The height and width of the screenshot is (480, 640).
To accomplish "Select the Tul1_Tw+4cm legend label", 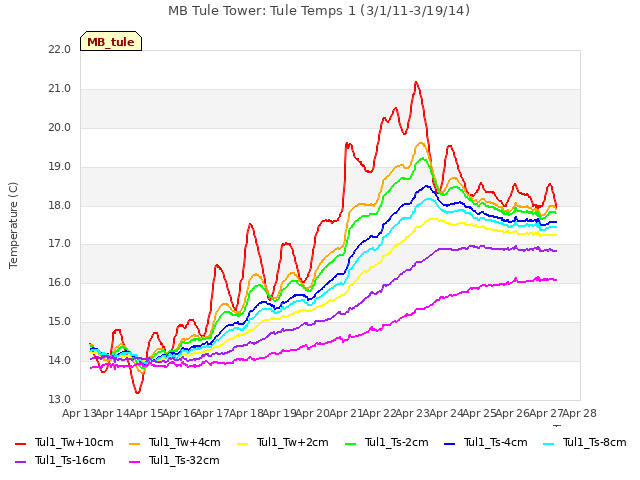I will tap(184, 442).
